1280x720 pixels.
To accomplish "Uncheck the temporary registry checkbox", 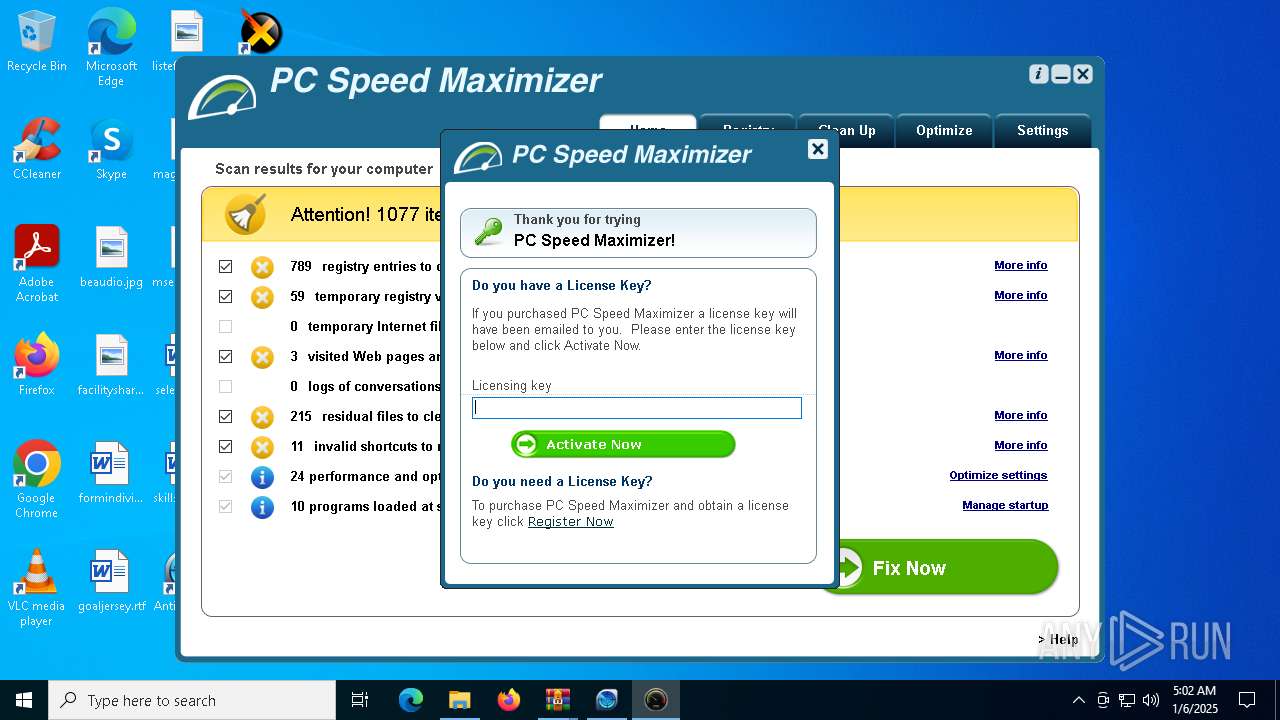I will tap(225, 297).
